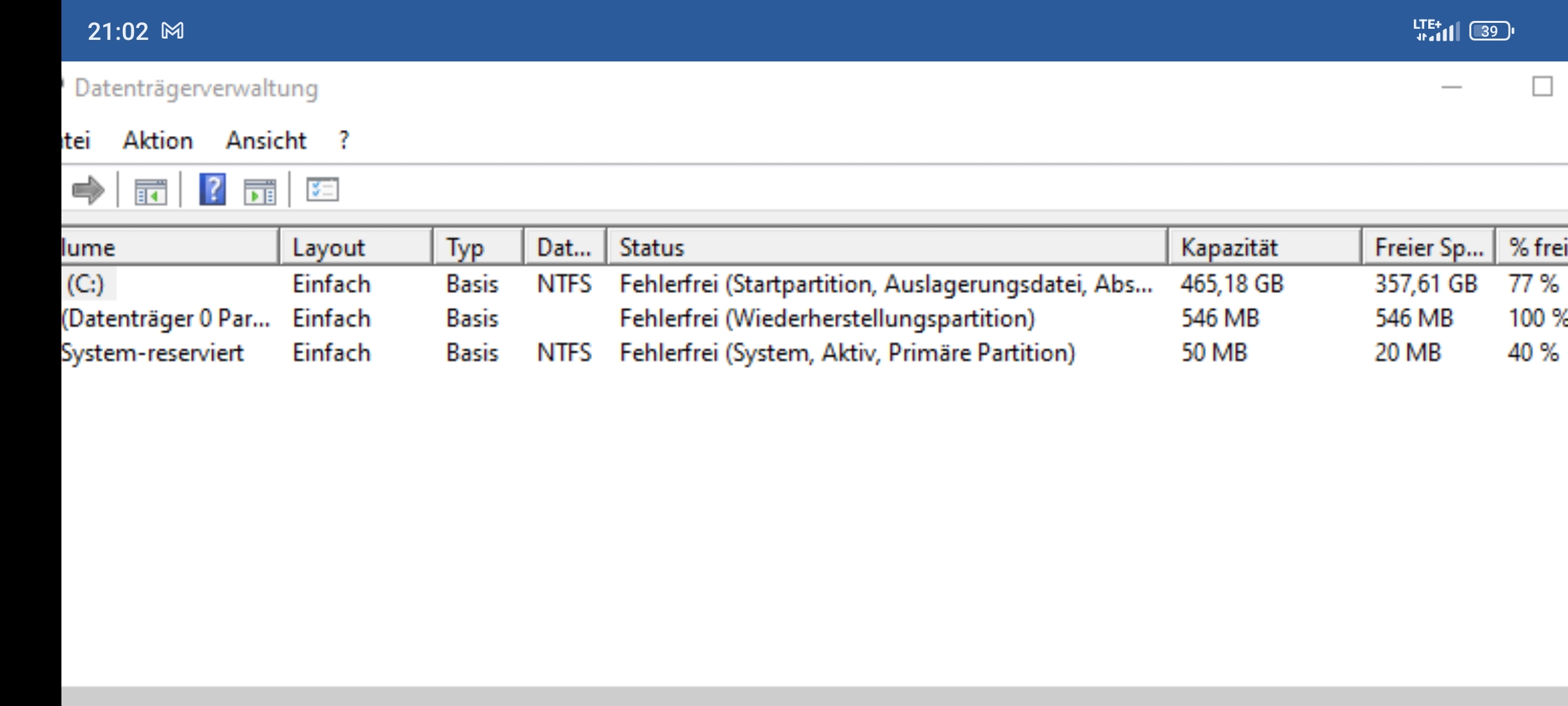
Task: Tap the Gmail notification icon in status bar
Action: 172,31
